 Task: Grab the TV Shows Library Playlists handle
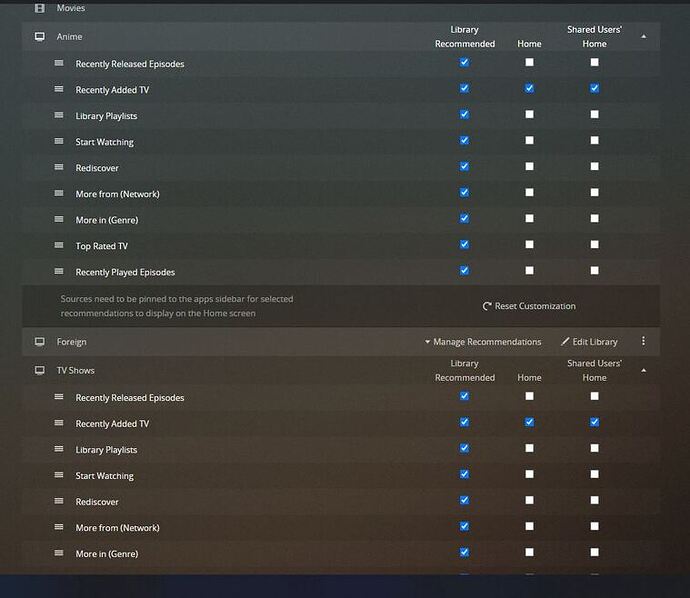click(x=59, y=449)
